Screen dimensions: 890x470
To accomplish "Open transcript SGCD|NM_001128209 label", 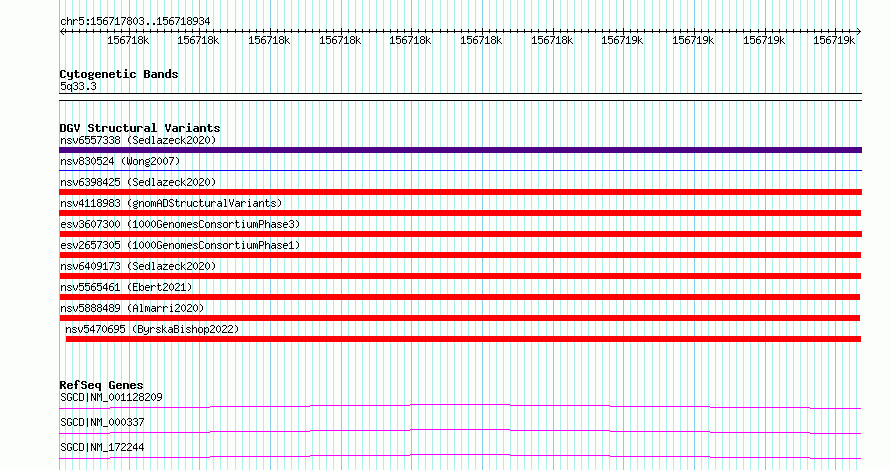I will tap(111, 397).
